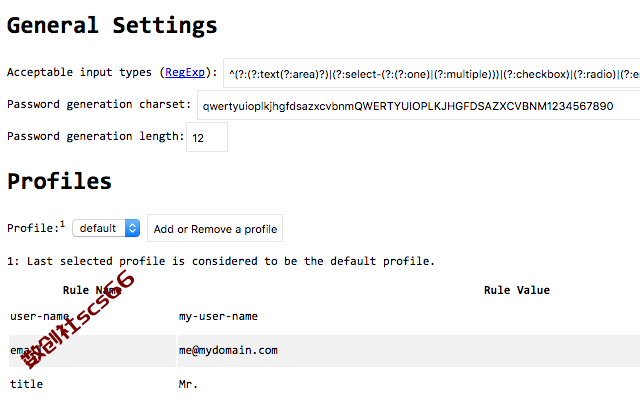Click the Password generation length label
This screenshot has width=640, height=400.
point(96,136)
